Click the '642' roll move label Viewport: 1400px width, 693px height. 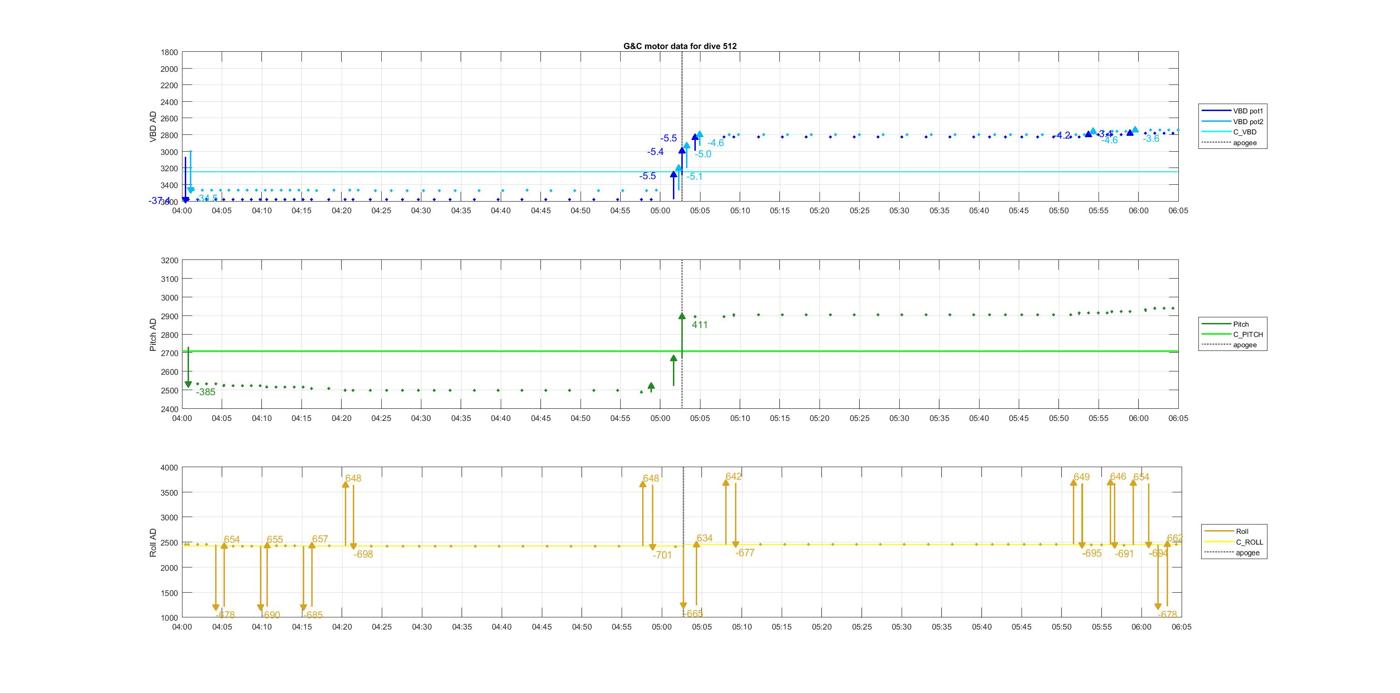click(x=734, y=477)
